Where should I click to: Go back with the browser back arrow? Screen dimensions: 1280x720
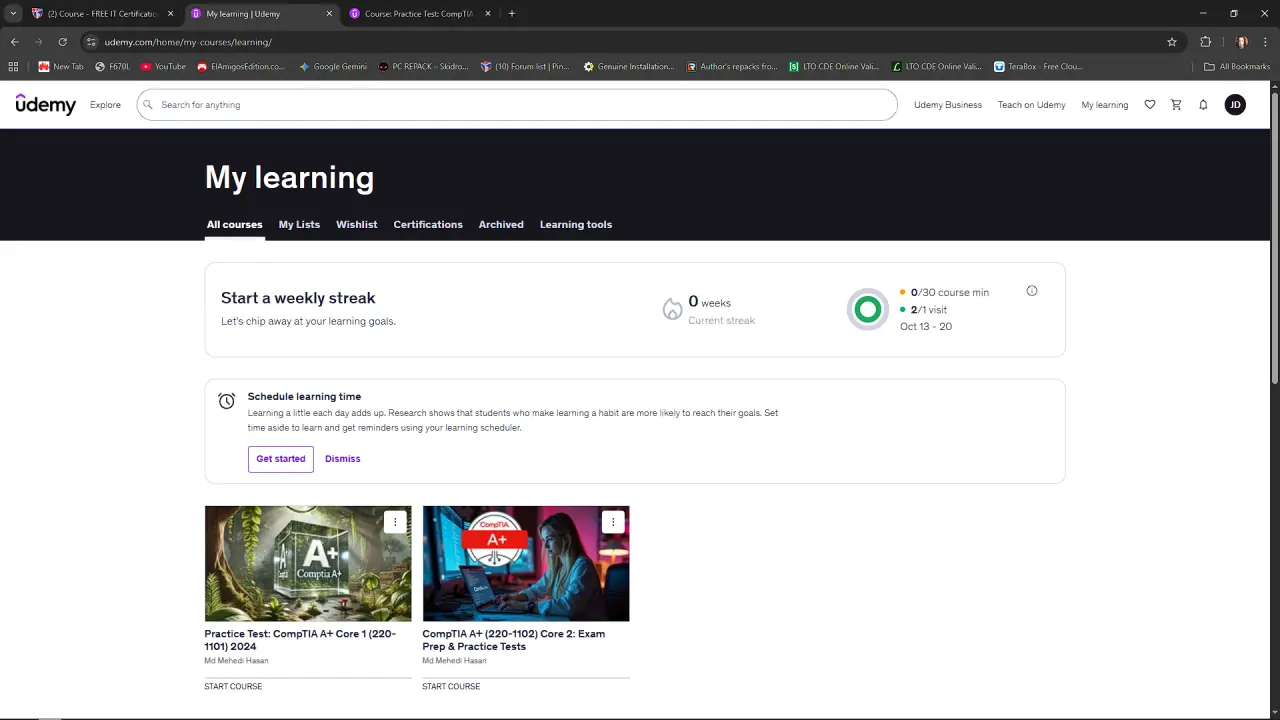pyautogui.click(x=15, y=42)
